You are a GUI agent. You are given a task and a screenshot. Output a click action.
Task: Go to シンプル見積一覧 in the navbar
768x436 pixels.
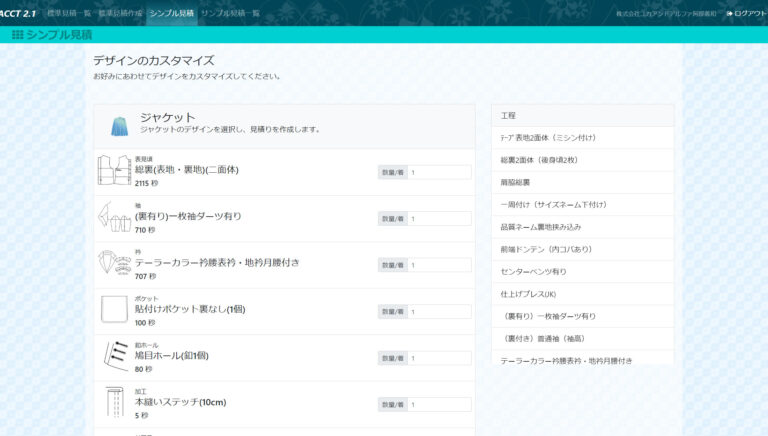coord(230,13)
